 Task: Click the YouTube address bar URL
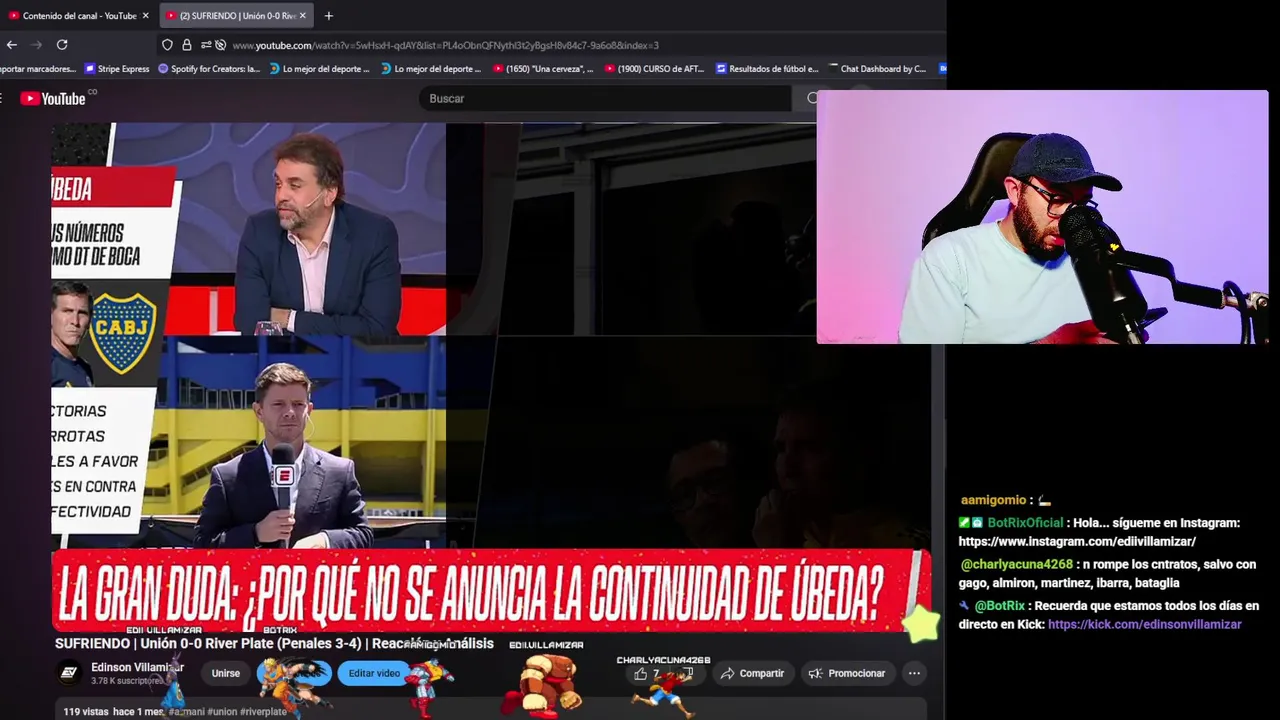tap(445, 45)
